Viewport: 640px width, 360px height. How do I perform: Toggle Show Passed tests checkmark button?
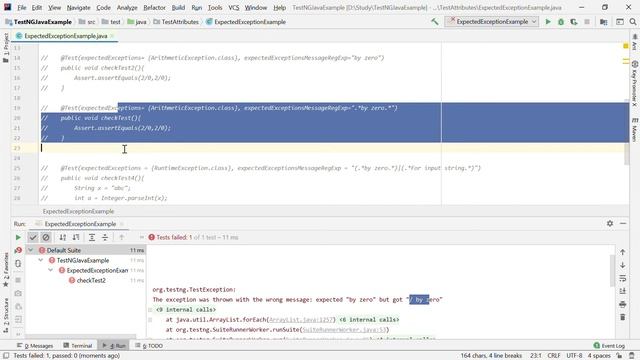pyautogui.click(x=33, y=237)
